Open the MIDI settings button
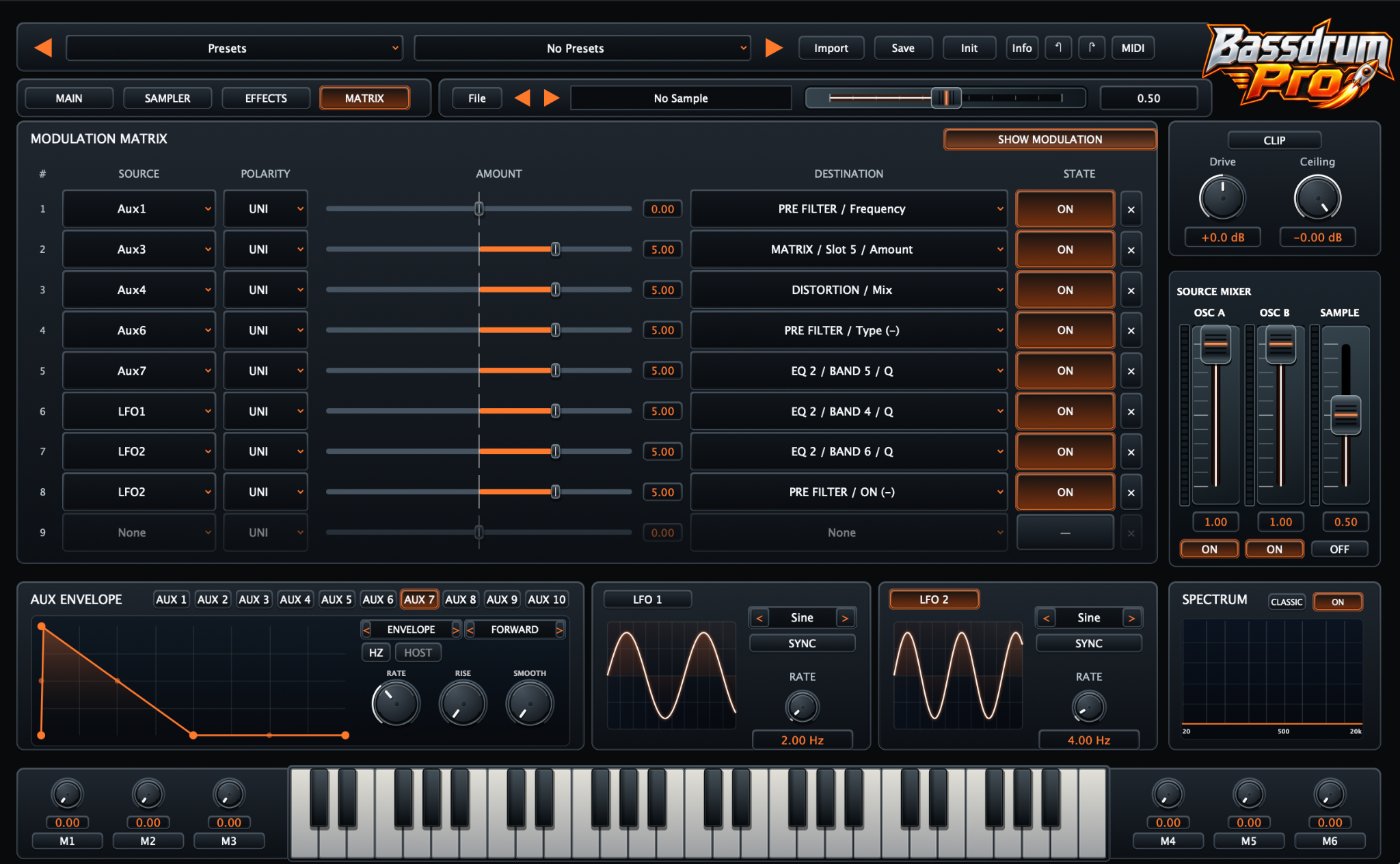Image resolution: width=1400 pixels, height=864 pixels. tap(1133, 48)
